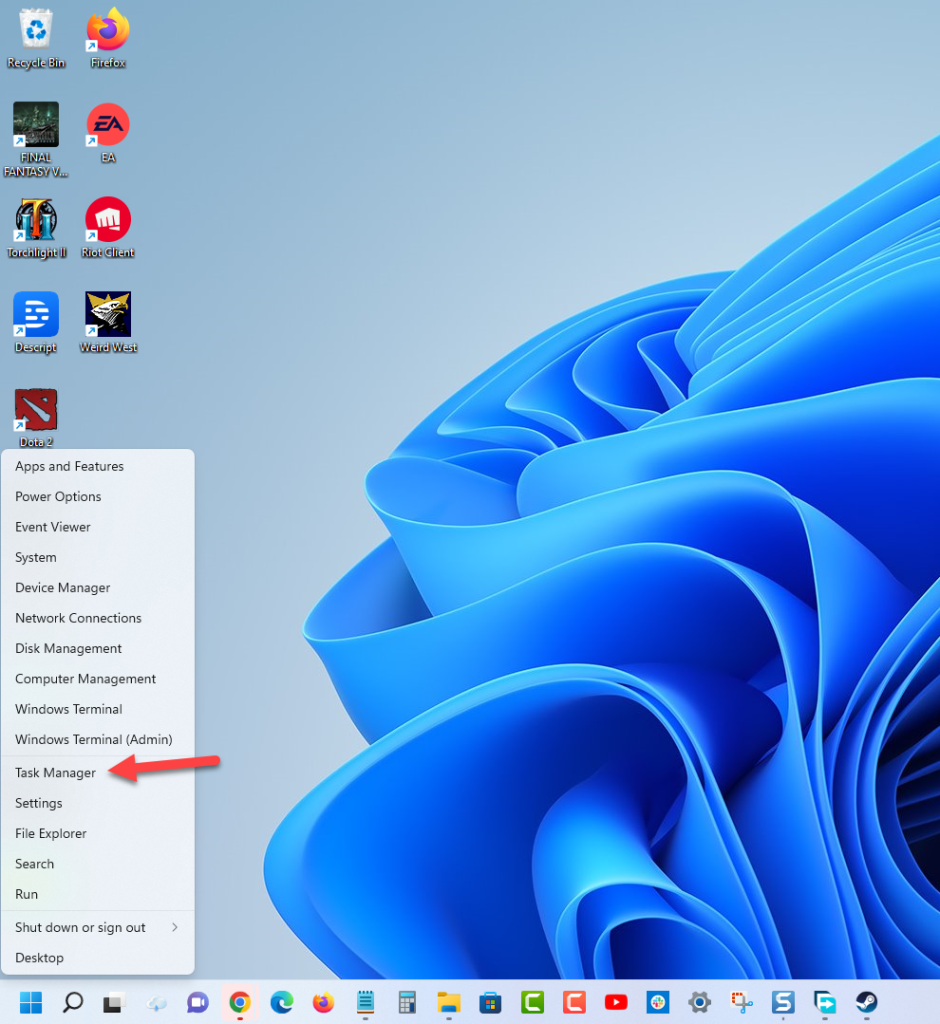This screenshot has width=940, height=1024.
Task: Open Microsoft Store from taskbar
Action: [491, 1002]
